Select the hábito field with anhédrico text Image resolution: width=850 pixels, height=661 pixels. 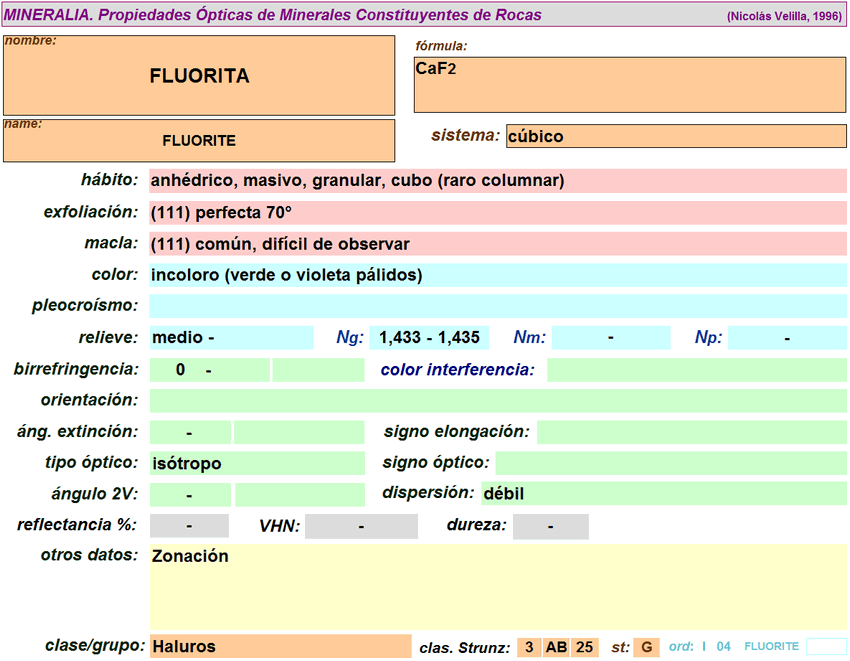click(x=497, y=181)
